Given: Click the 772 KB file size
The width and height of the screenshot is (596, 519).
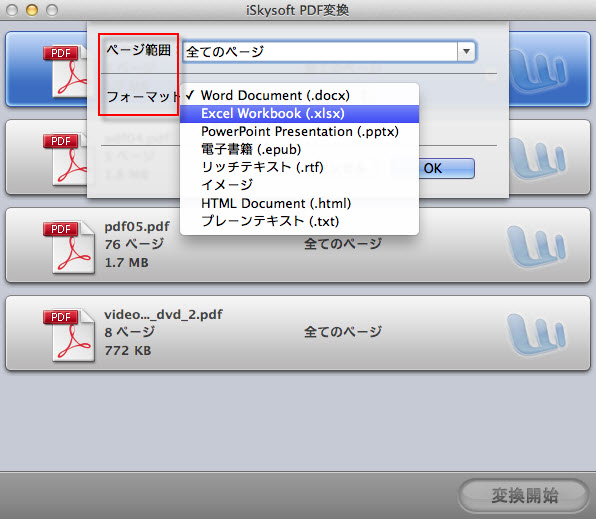Looking at the screenshot, I should (x=128, y=350).
